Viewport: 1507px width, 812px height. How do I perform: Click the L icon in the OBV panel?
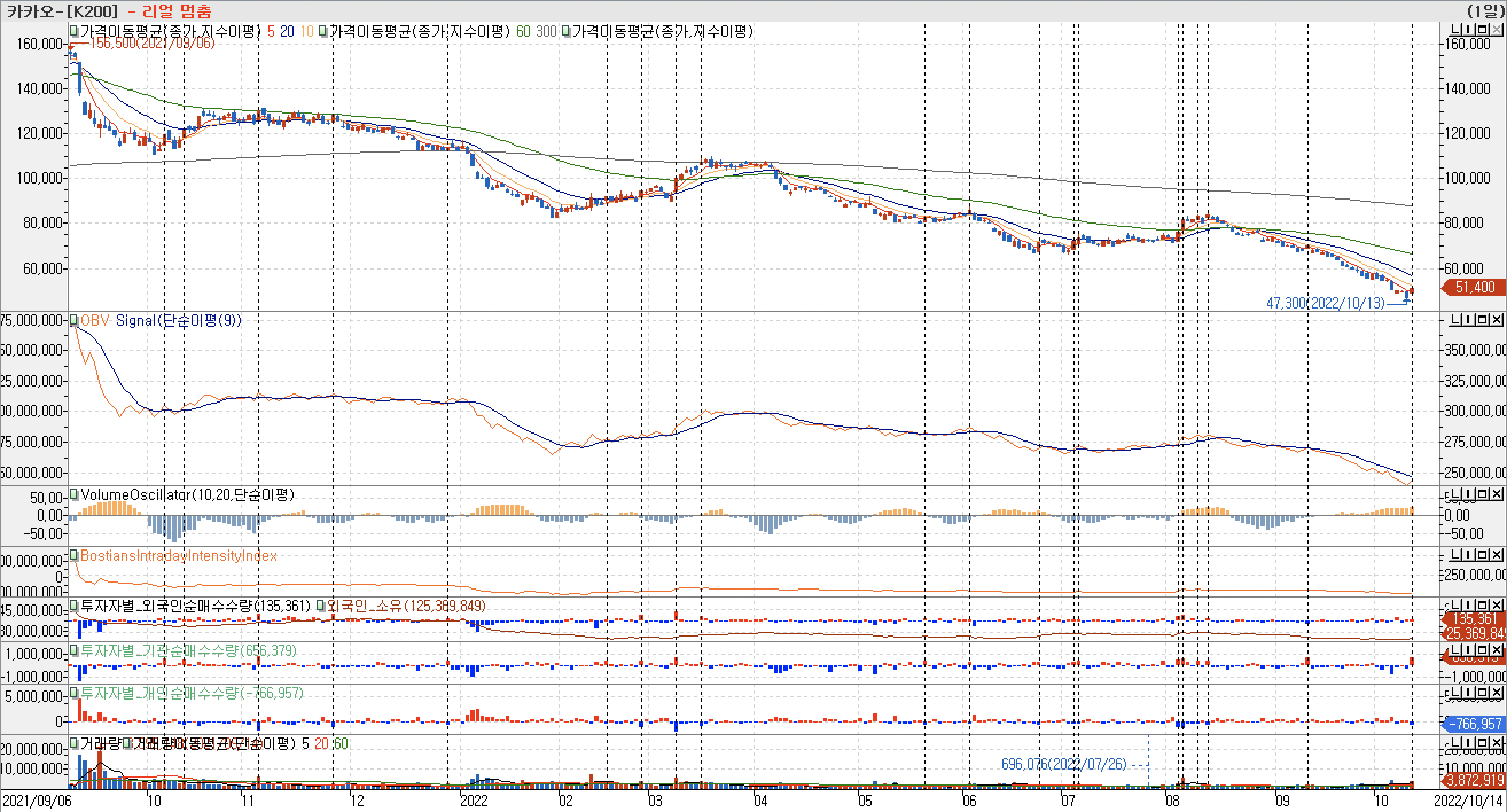[1456, 319]
